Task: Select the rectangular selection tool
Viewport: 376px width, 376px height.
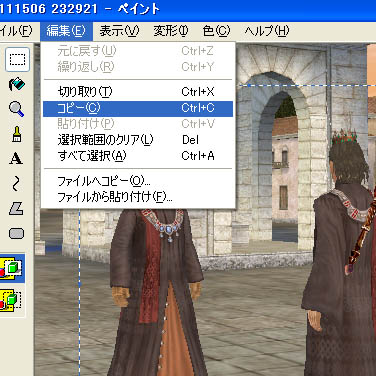Action: (17, 60)
